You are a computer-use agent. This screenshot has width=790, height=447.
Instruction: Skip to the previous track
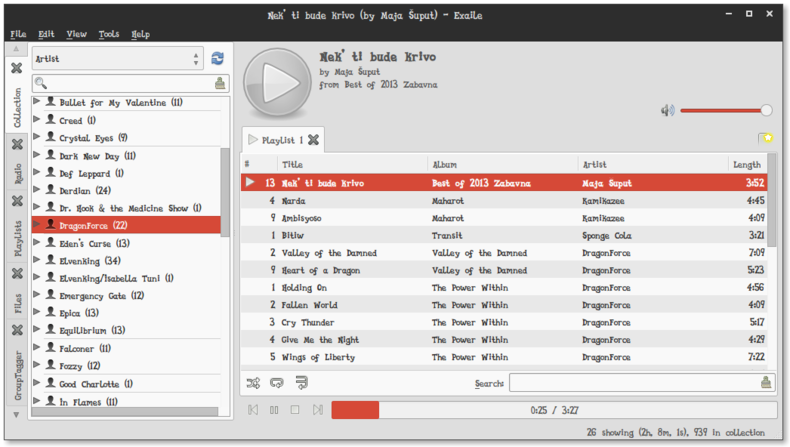tap(253, 410)
